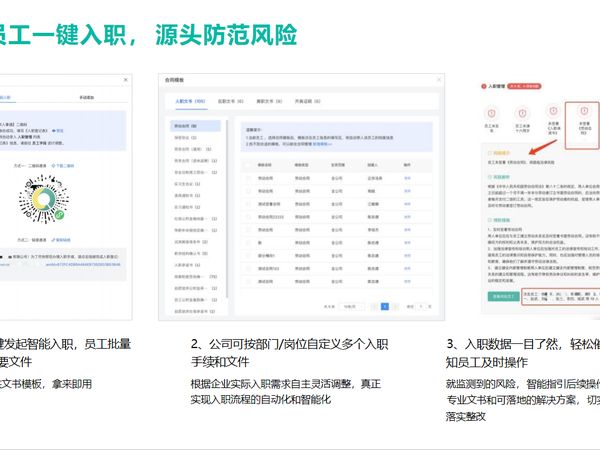Click the 复制链接 copy-link icon
The height and width of the screenshot is (450, 600).
tap(61, 240)
